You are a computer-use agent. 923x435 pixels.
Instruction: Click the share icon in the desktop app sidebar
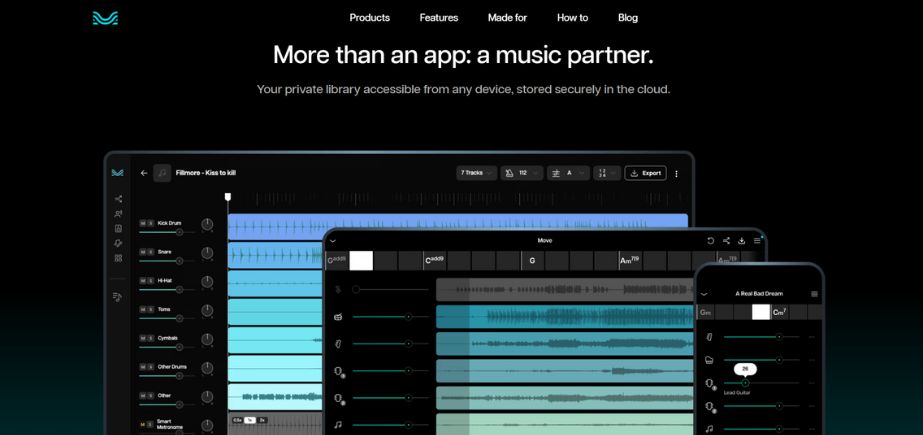[118, 199]
